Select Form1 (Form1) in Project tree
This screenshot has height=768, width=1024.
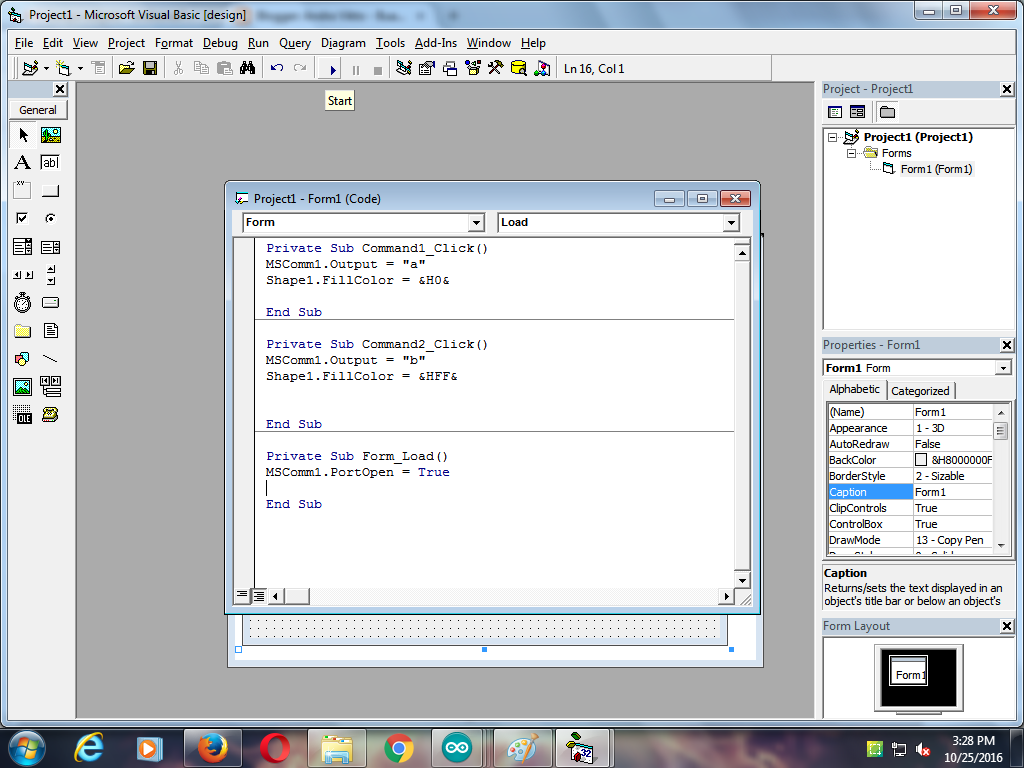click(936, 169)
